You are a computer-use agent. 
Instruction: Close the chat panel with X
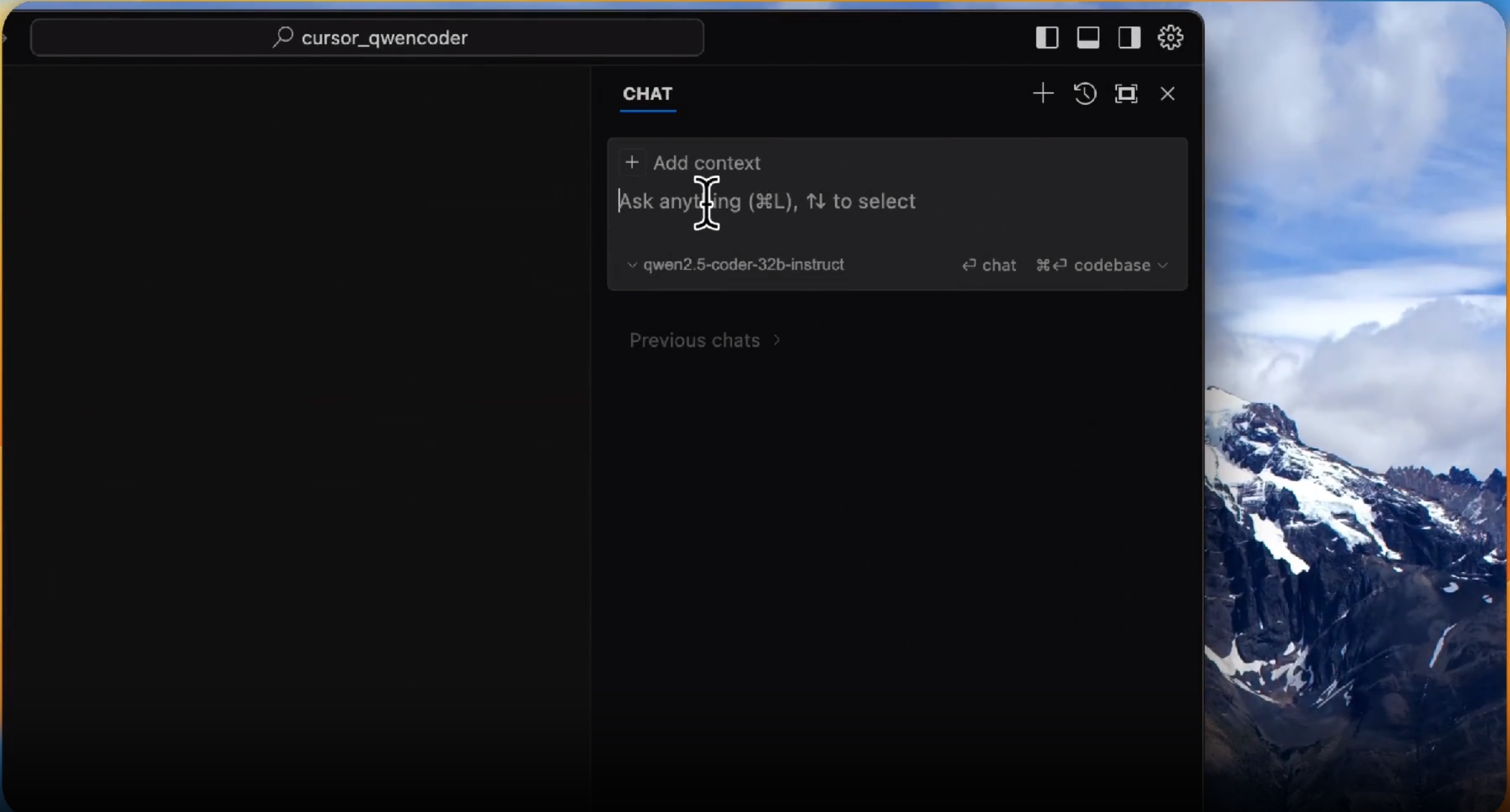pyautogui.click(x=1167, y=93)
